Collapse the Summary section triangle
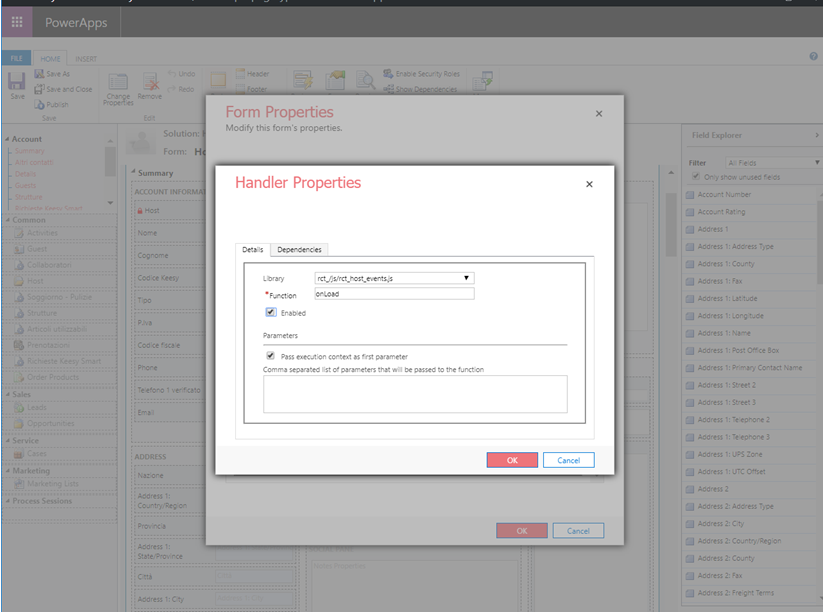The image size is (823, 612). pyautogui.click(x=133, y=172)
